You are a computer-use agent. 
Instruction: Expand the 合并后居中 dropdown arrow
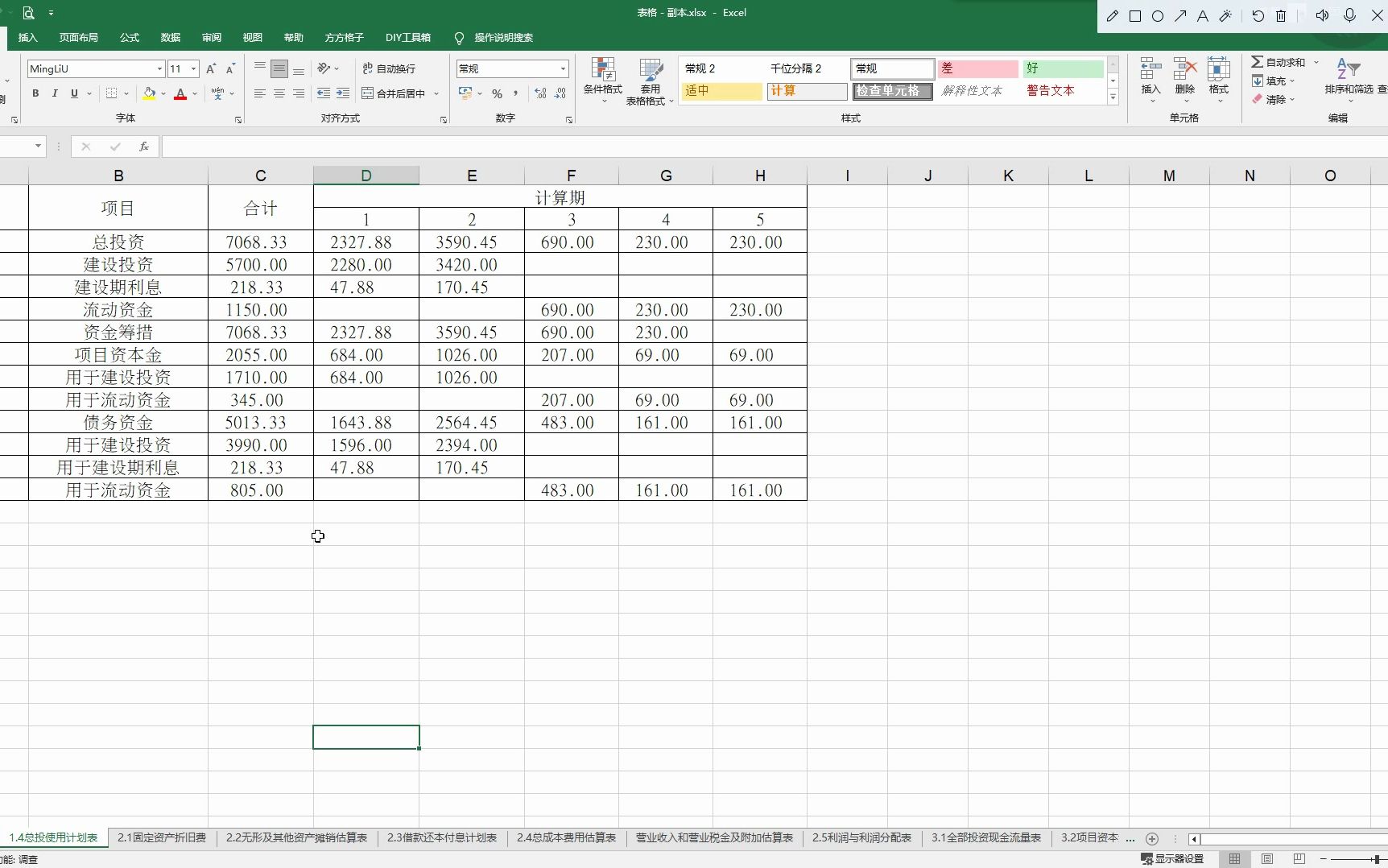(437, 93)
